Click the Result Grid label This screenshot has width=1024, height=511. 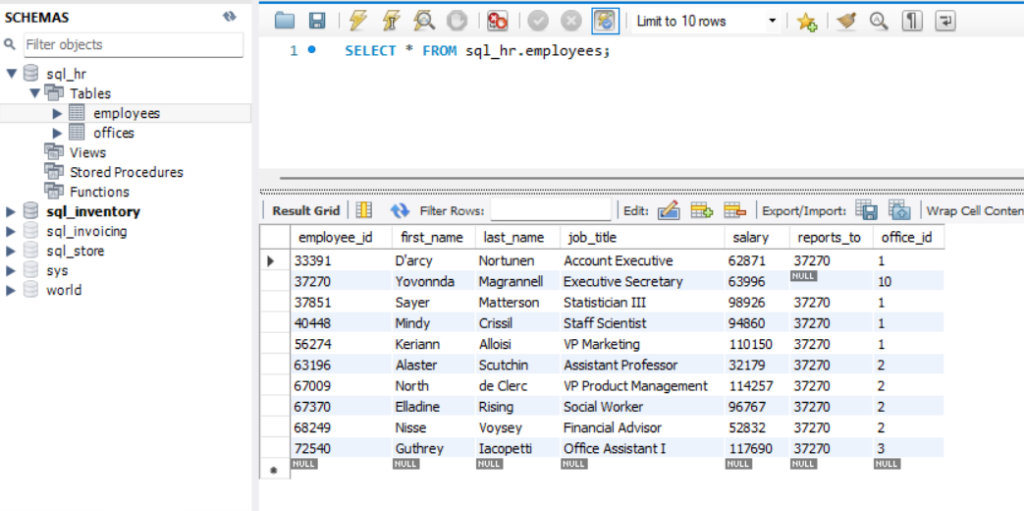(x=306, y=210)
